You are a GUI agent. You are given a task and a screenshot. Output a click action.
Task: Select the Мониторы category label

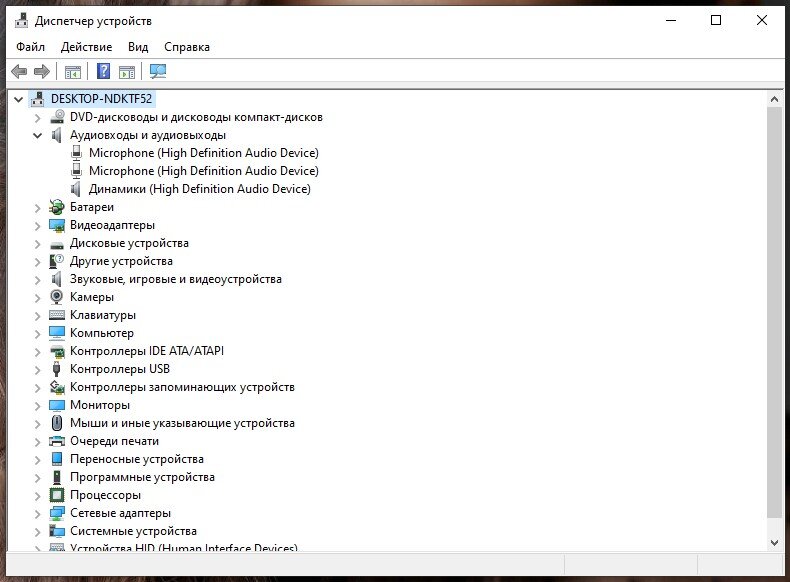[100, 405]
